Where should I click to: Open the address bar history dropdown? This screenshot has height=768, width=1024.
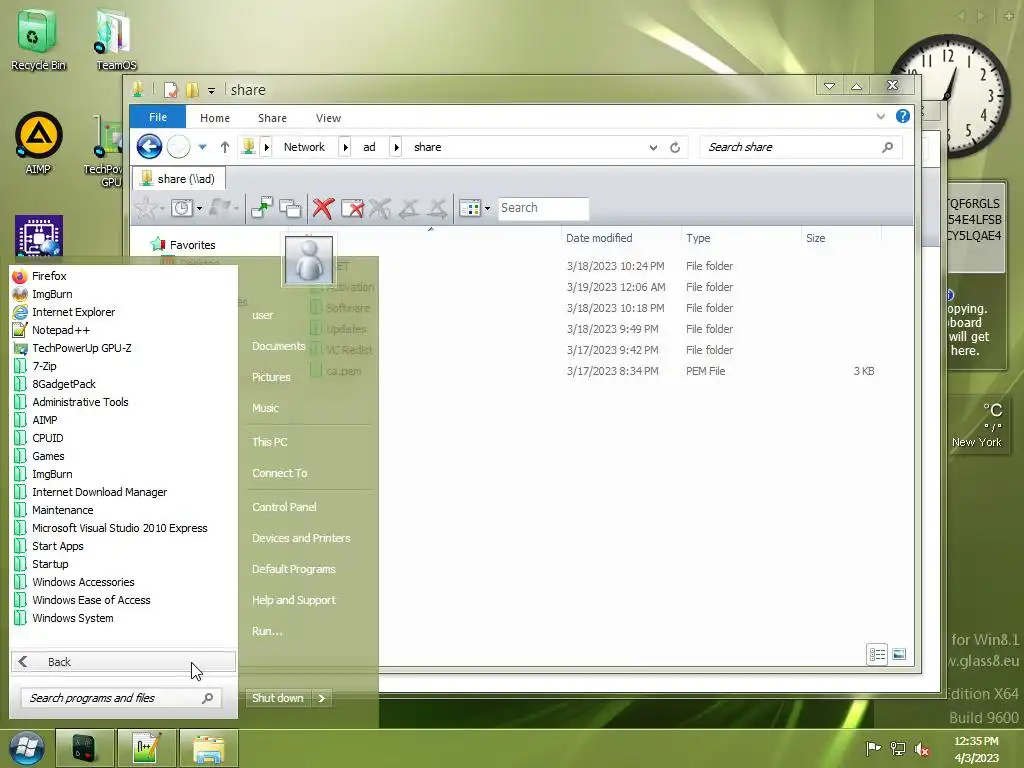pyautogui.click(x=653, y=148)
